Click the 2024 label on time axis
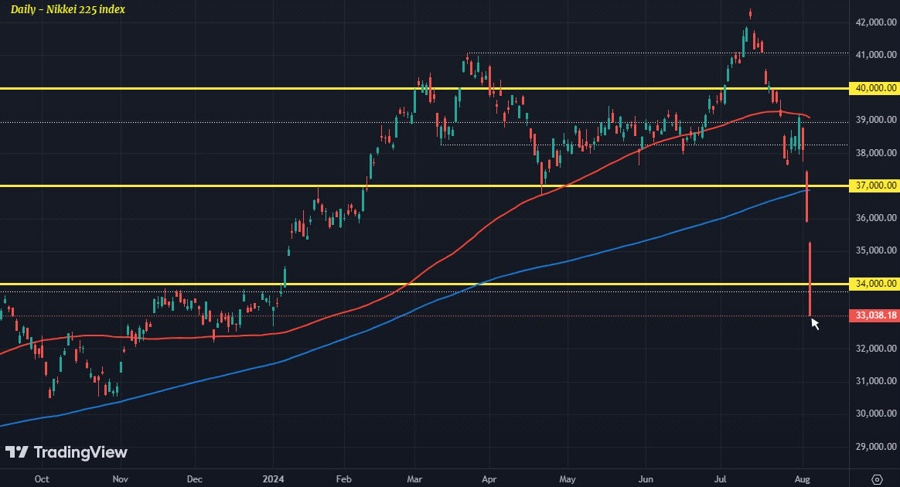 (x=273, y=479)
